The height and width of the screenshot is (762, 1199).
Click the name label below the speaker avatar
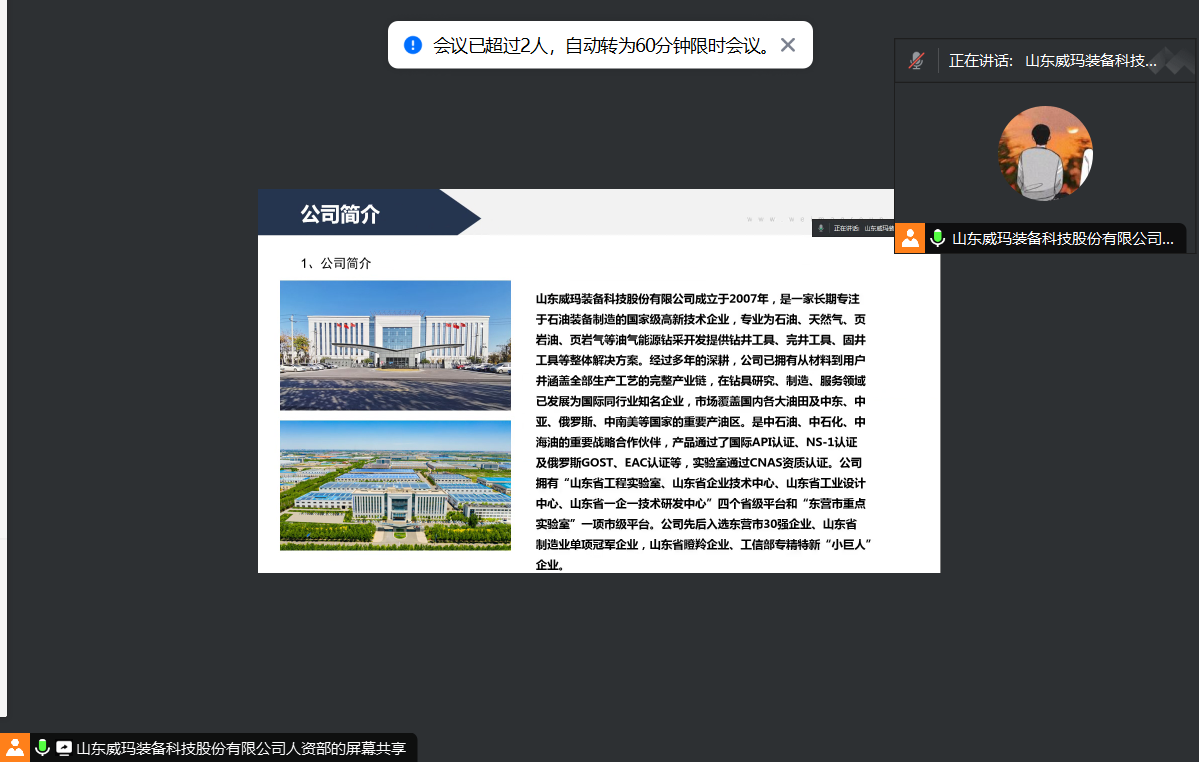click(x=1062, y=238)
